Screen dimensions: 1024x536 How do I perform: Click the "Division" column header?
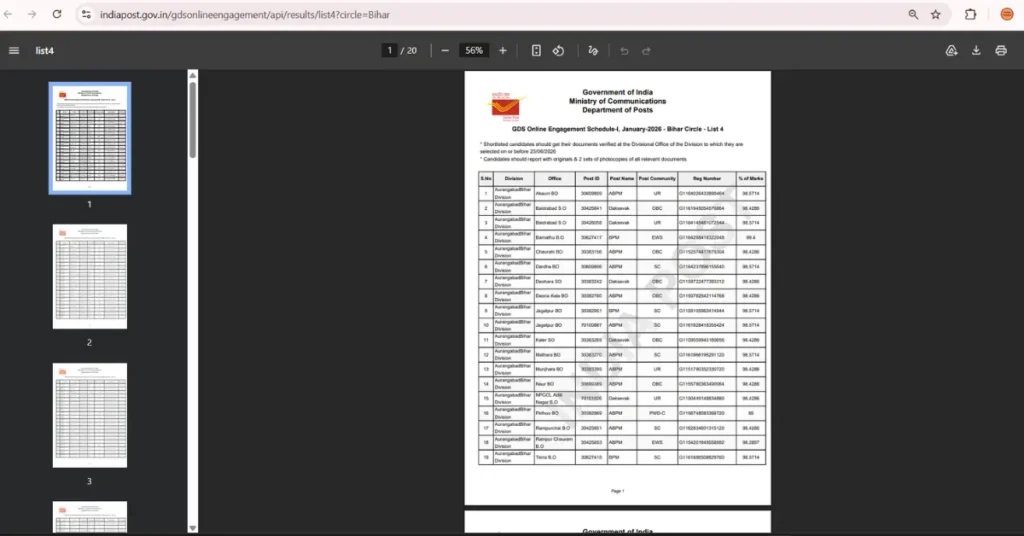[514, 178]
